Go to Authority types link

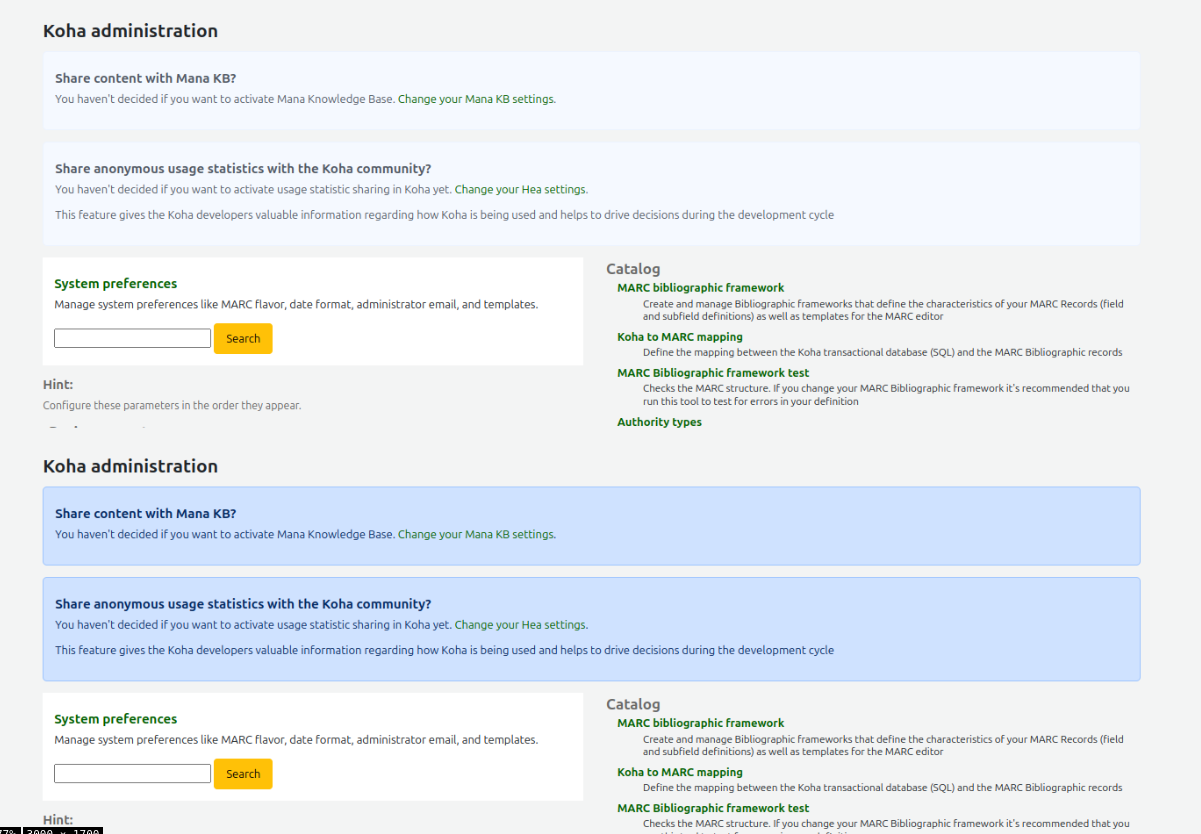[659, 422]
